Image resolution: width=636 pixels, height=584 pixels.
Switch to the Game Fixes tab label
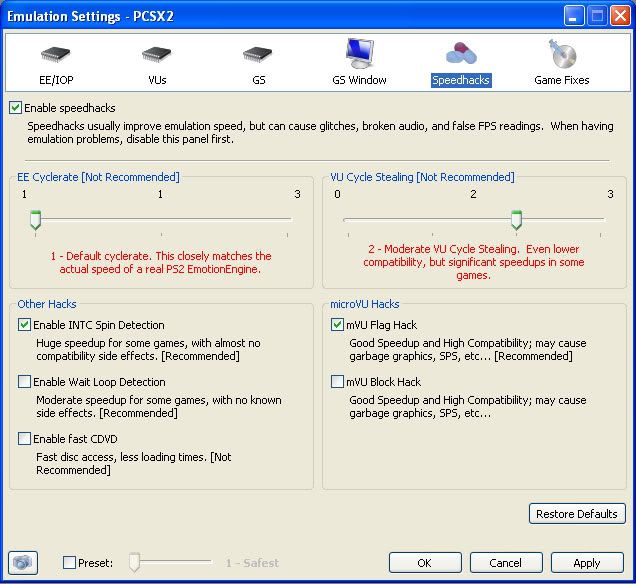click(562, 80)
